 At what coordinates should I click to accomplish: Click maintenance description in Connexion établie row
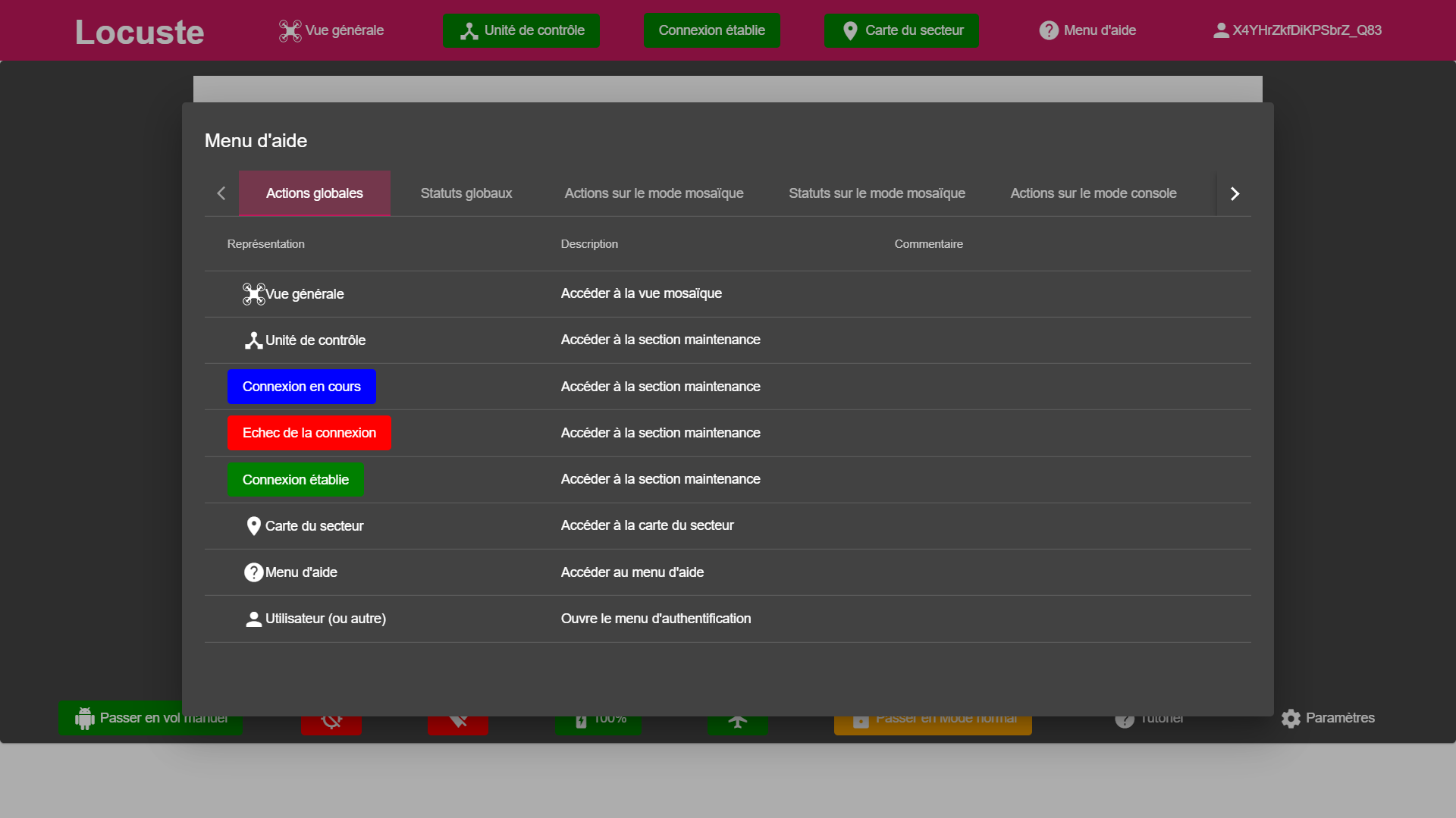661,479
